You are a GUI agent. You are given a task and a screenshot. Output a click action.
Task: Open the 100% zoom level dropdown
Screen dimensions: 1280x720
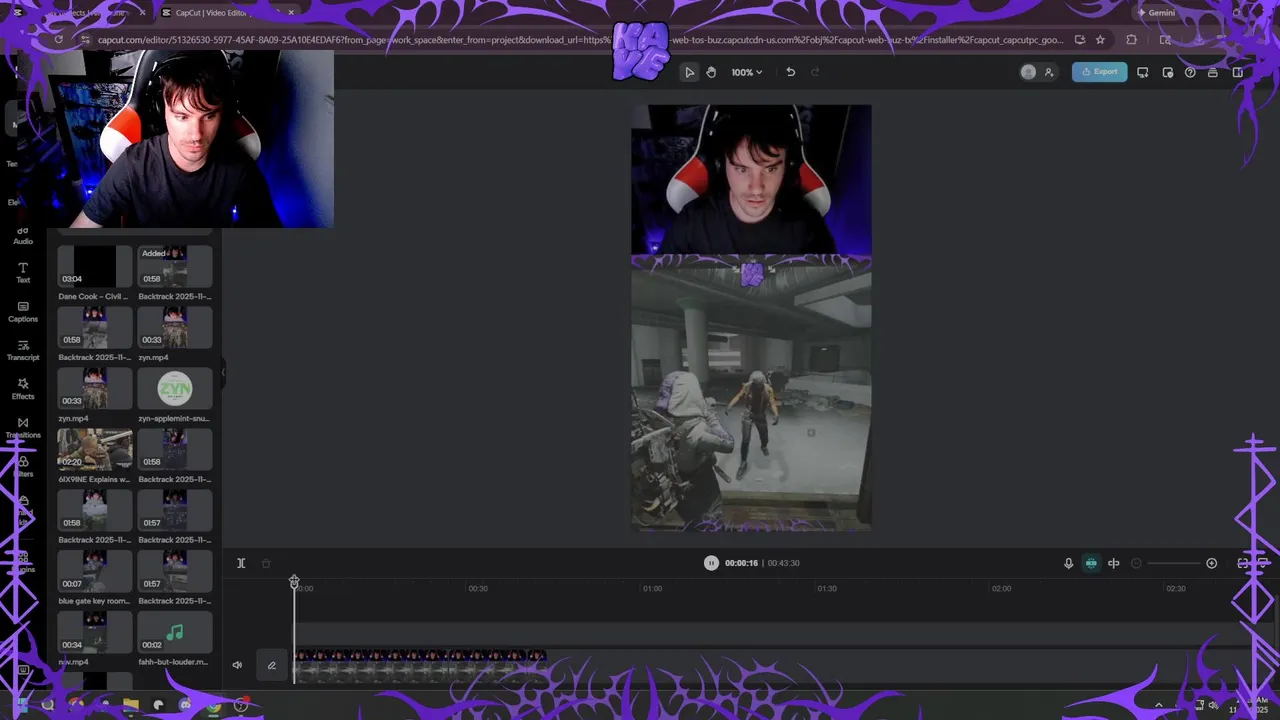[746, 72]
